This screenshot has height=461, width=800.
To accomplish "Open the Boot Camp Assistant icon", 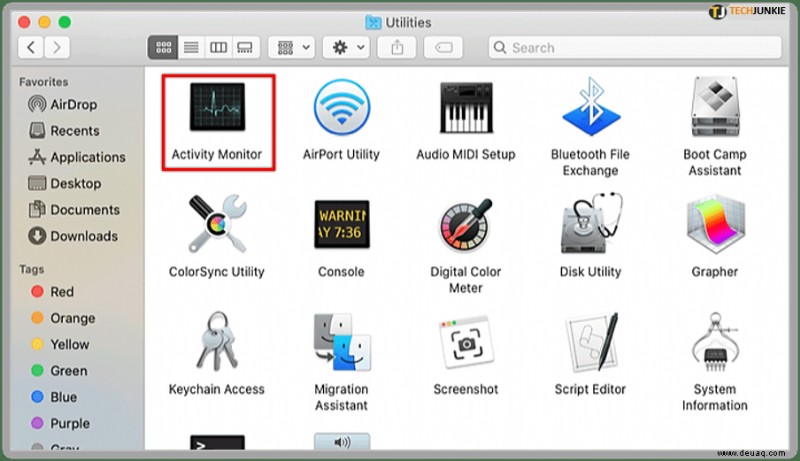I will 715,107.
